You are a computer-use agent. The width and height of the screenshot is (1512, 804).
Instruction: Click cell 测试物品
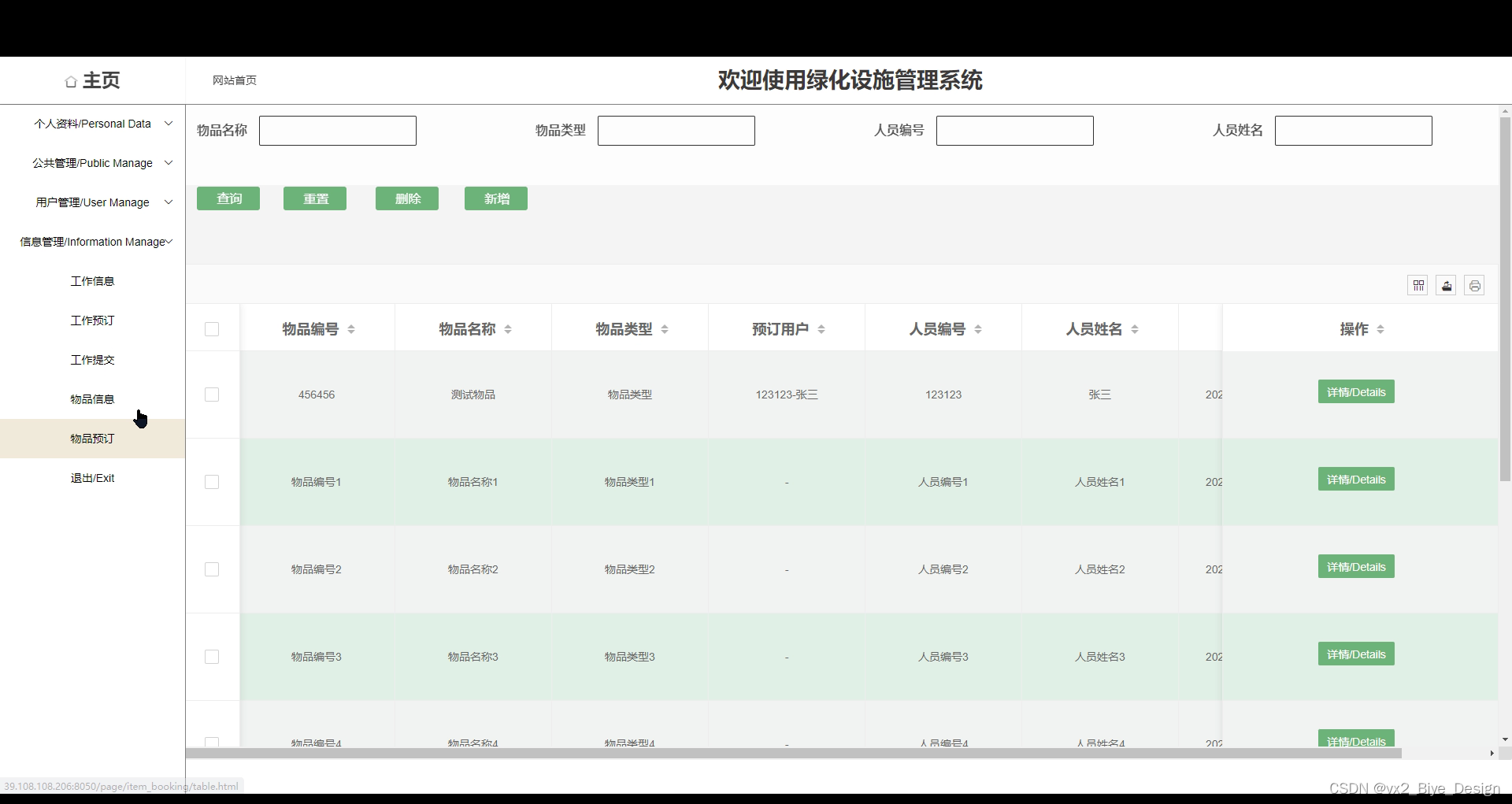coord(473,395)
